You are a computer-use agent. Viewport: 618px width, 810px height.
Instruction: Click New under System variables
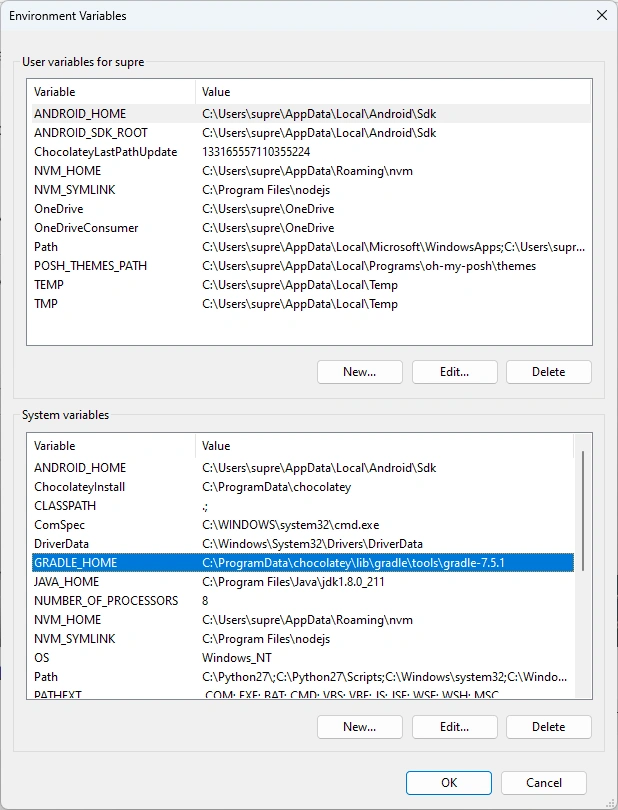point(359,727)
